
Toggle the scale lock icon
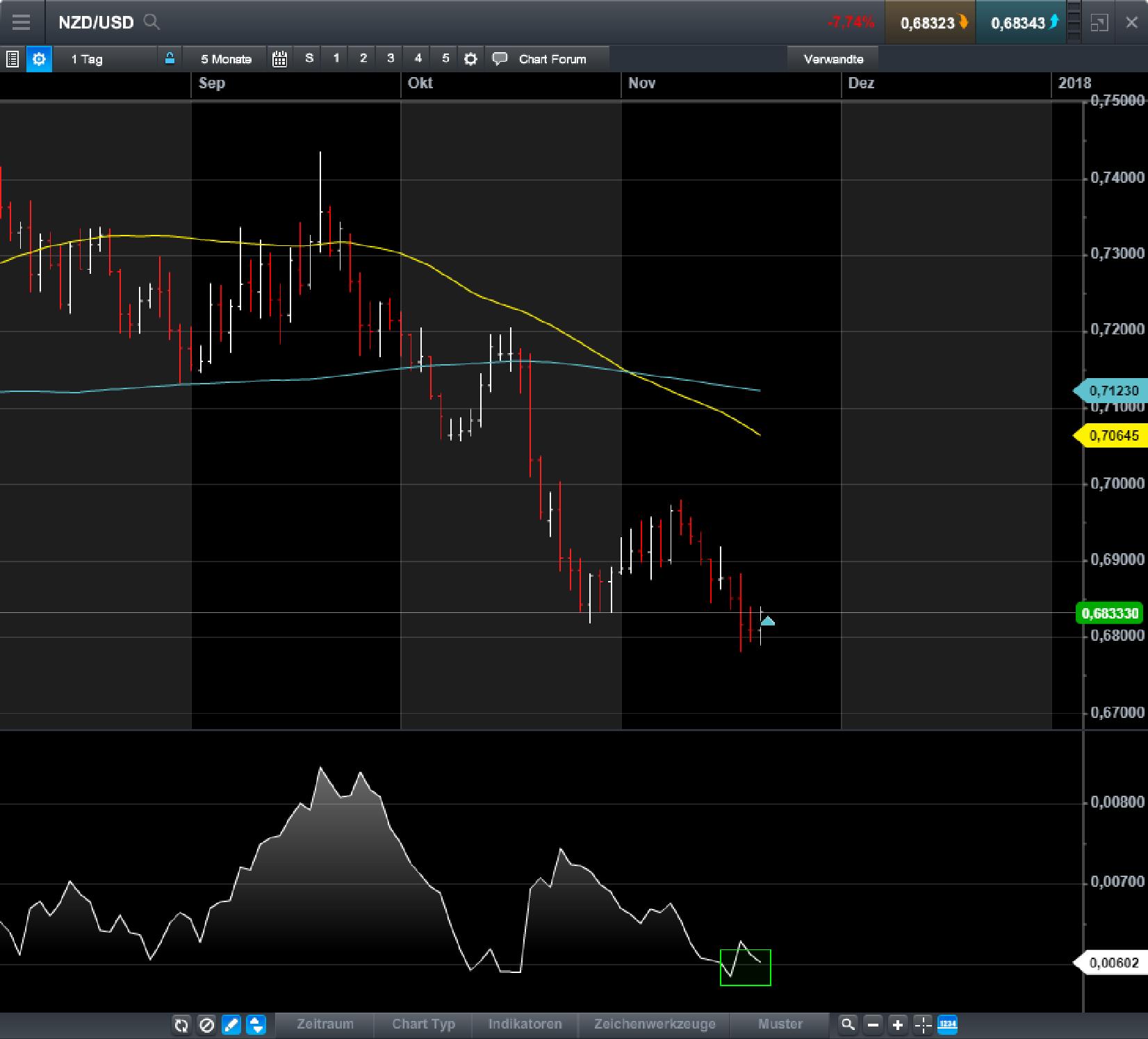(170, 59)
